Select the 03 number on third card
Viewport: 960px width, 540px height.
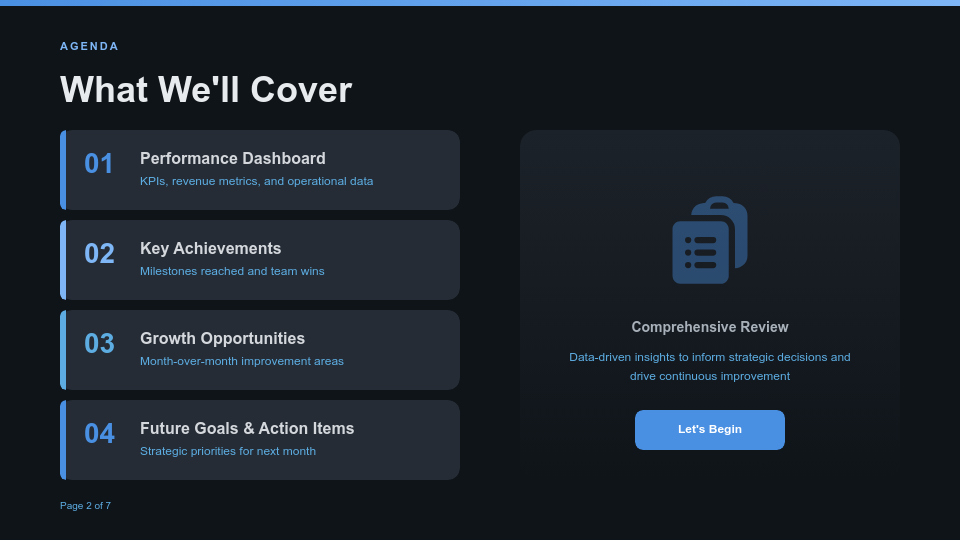tap(99, 344)
